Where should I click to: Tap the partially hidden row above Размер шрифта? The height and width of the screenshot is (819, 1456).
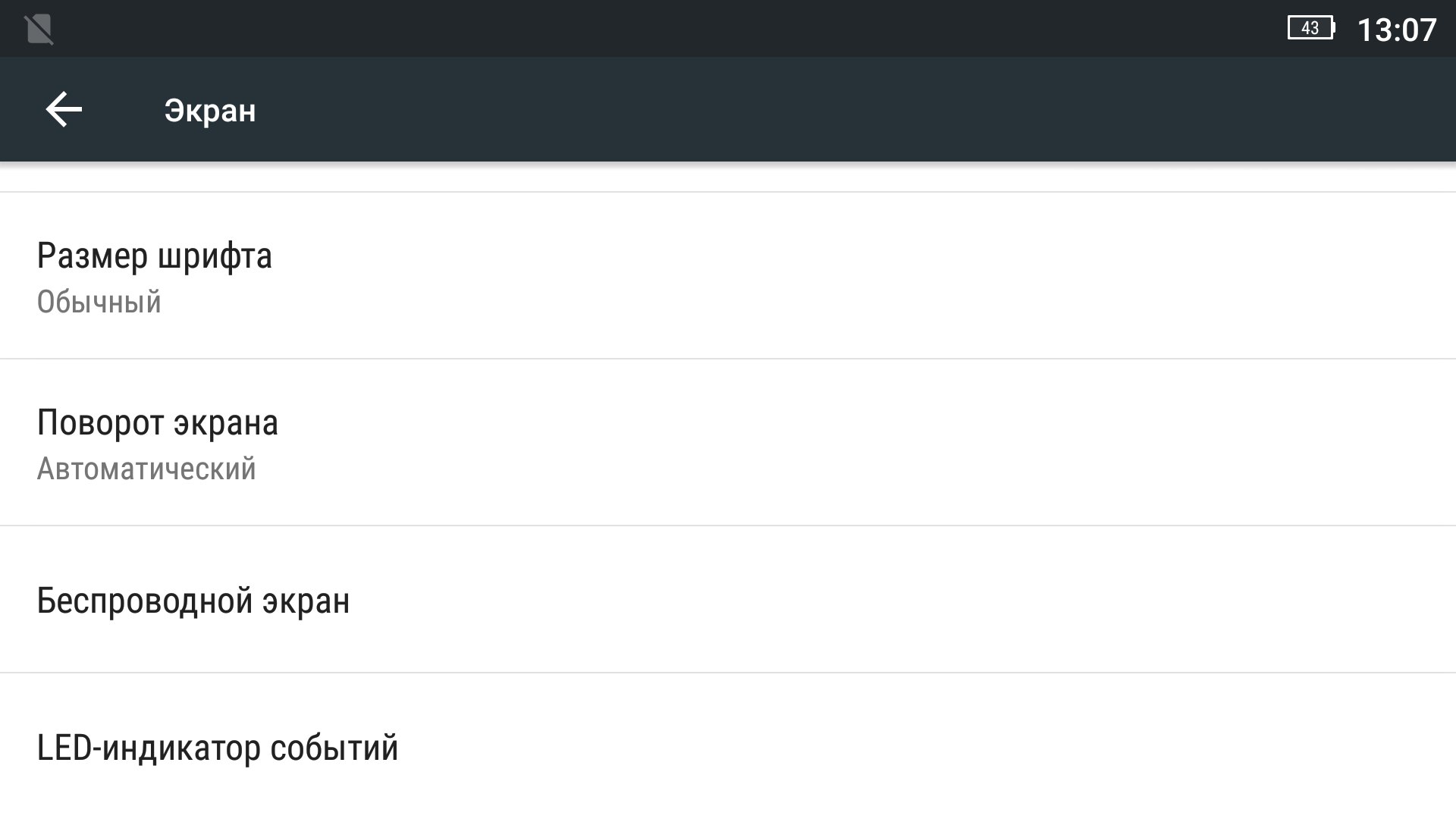pyautogui.click(x=728, y=177)
